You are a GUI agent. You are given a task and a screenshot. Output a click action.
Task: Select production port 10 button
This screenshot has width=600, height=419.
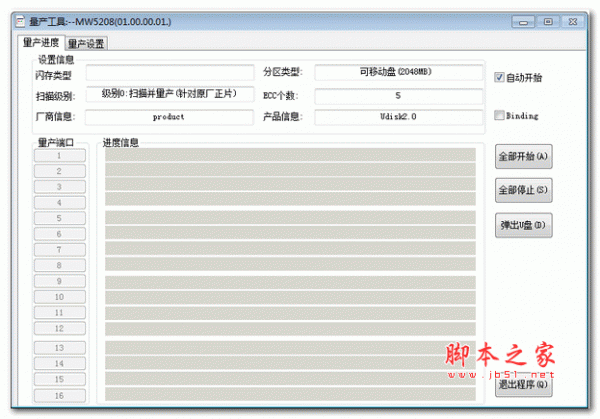[60, 297]
